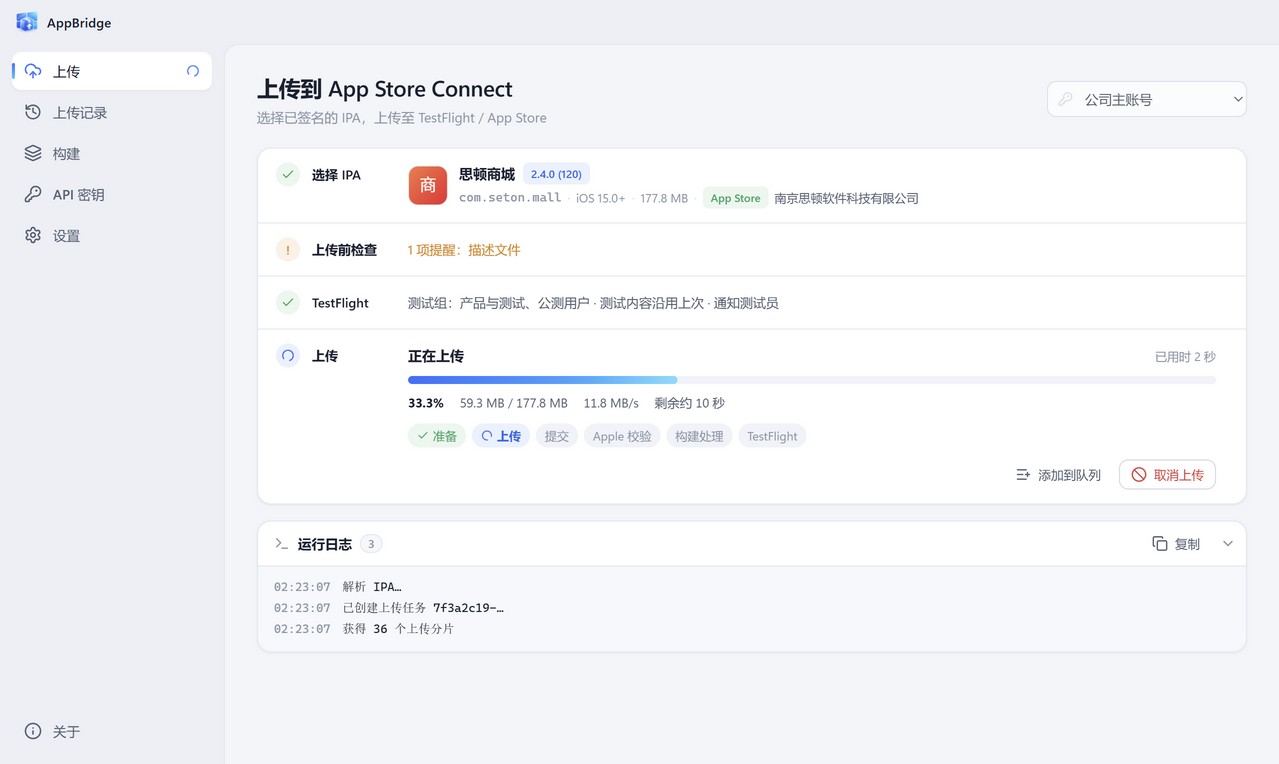1279x764 pixels.
Task: Open the 上传 page in sidebar
Action: (112, 71)
